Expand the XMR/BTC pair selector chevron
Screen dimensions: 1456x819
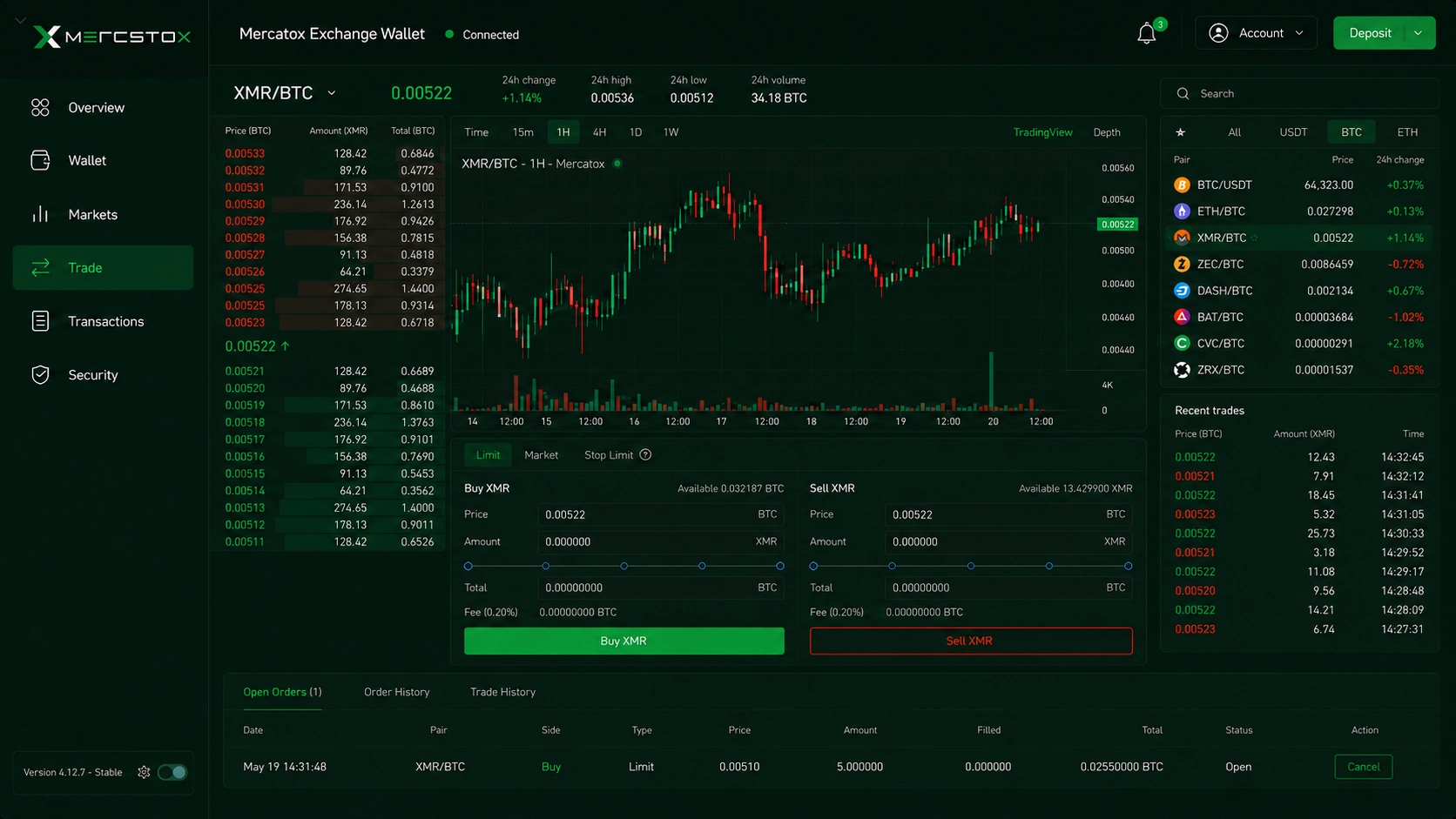pyautogui.click(x=331, y=93)
